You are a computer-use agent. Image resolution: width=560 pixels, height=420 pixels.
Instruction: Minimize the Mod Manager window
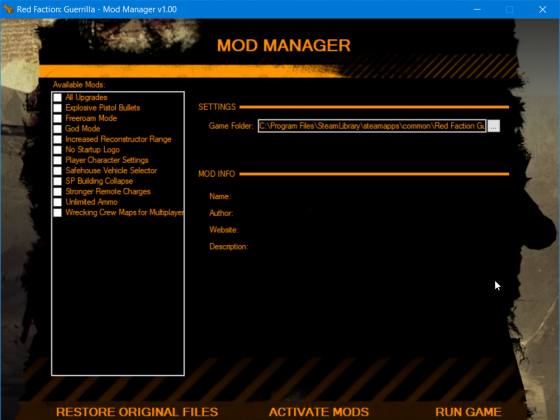click(x=477, y=9)
